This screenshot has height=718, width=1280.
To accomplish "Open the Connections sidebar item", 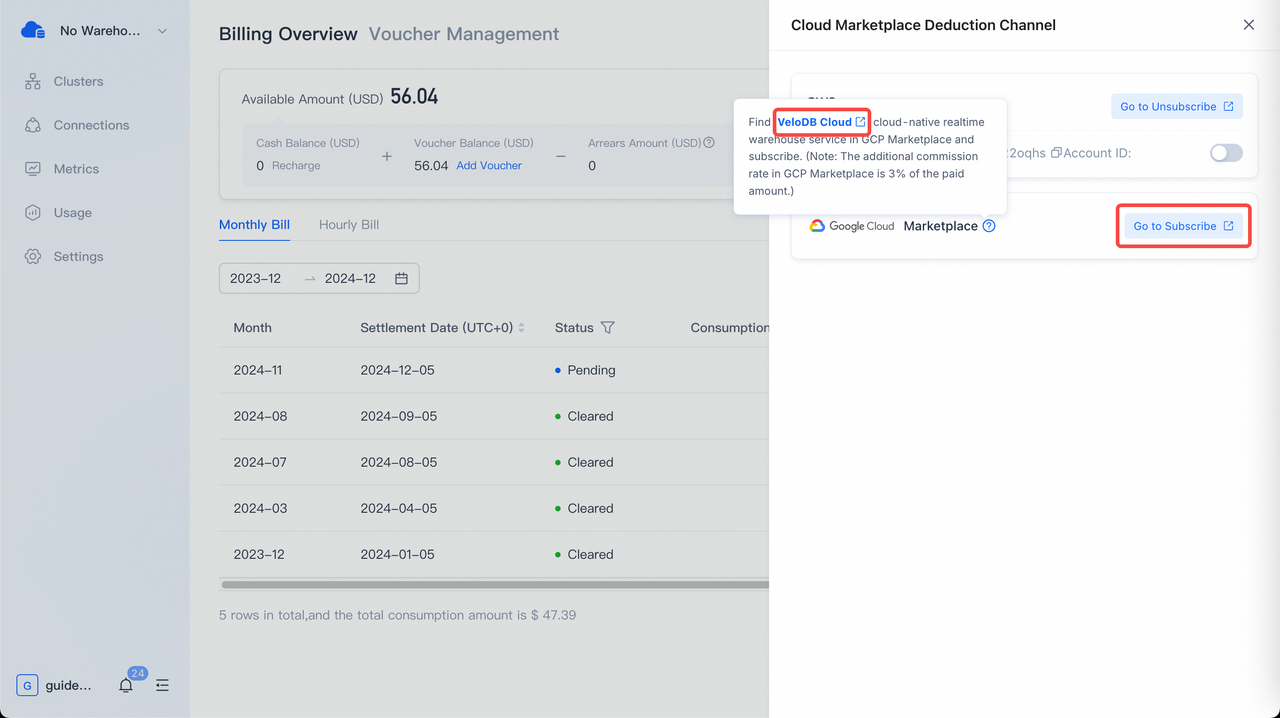I will click(91, 125).
